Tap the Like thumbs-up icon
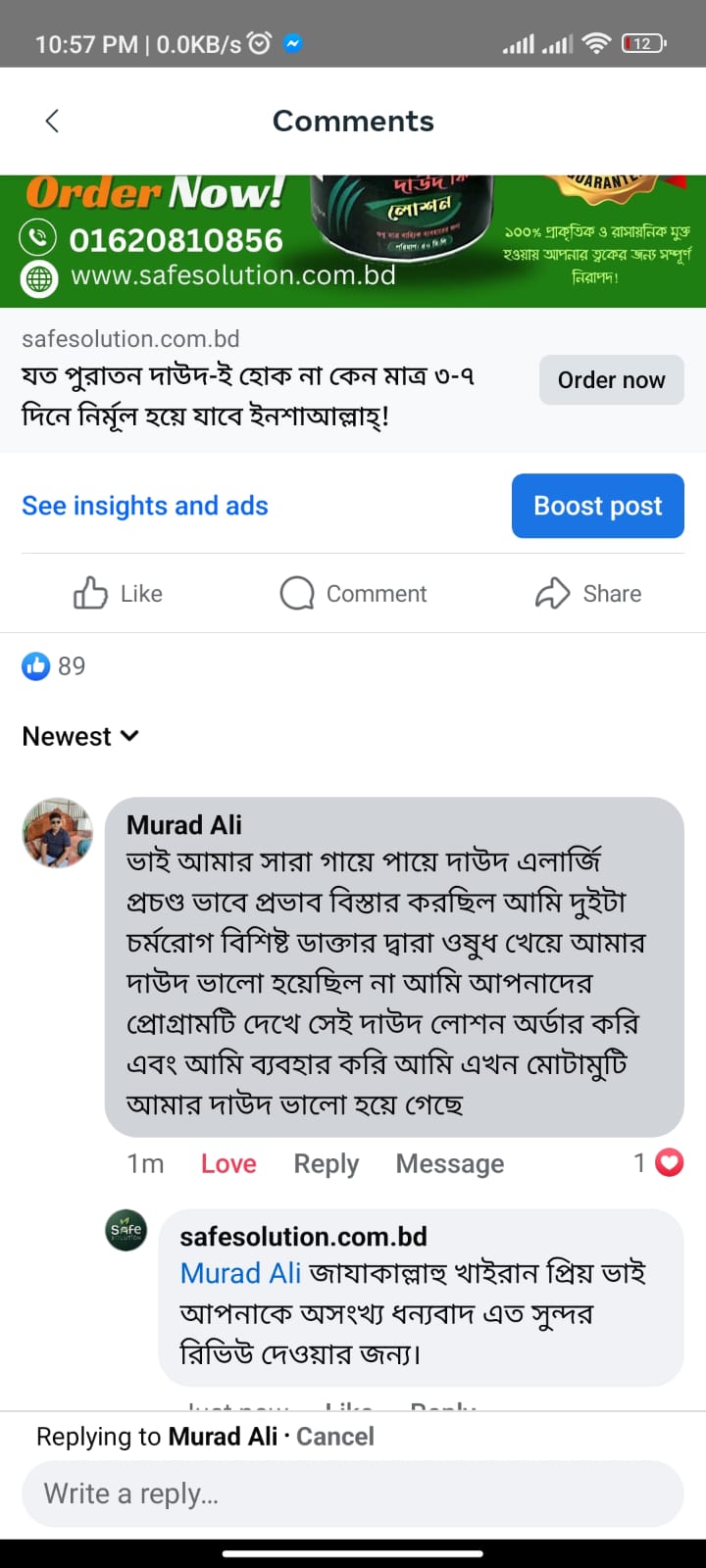This screenshot has width=706, height=1568. click(90, 594)
